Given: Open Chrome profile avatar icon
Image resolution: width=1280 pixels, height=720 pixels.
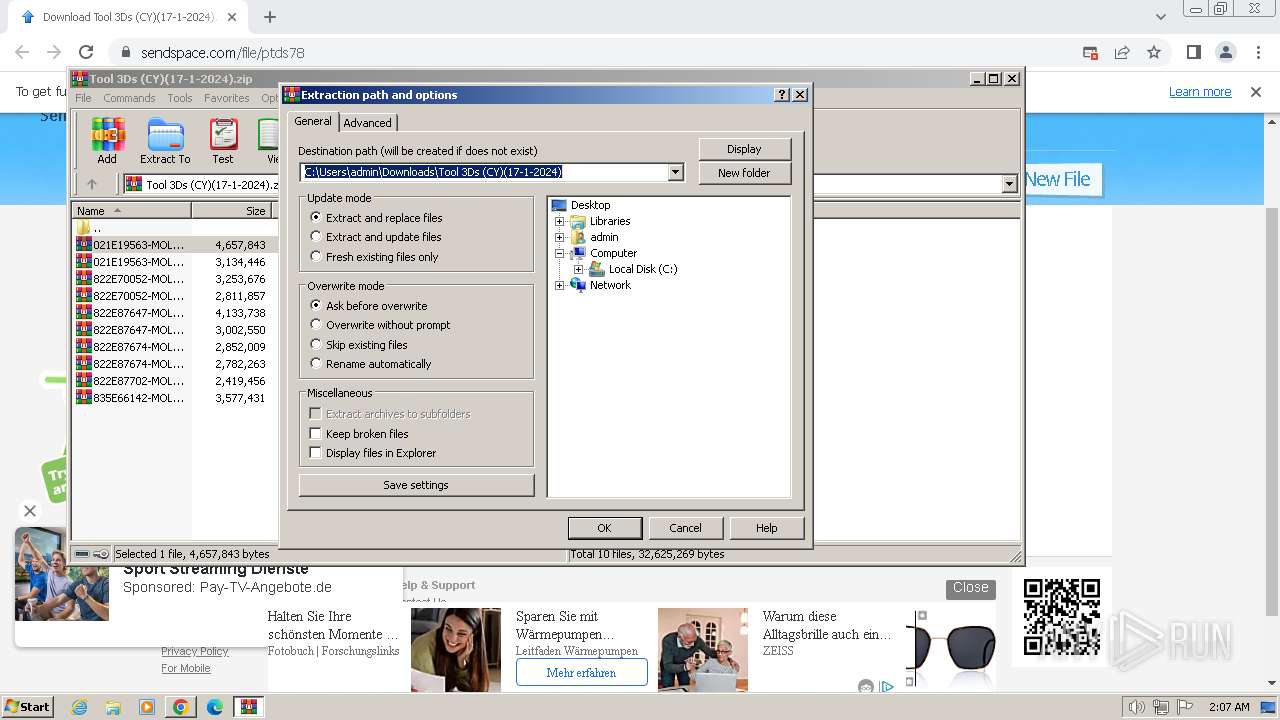Looking at the screenshot, I should click(x=1225, y=52).
